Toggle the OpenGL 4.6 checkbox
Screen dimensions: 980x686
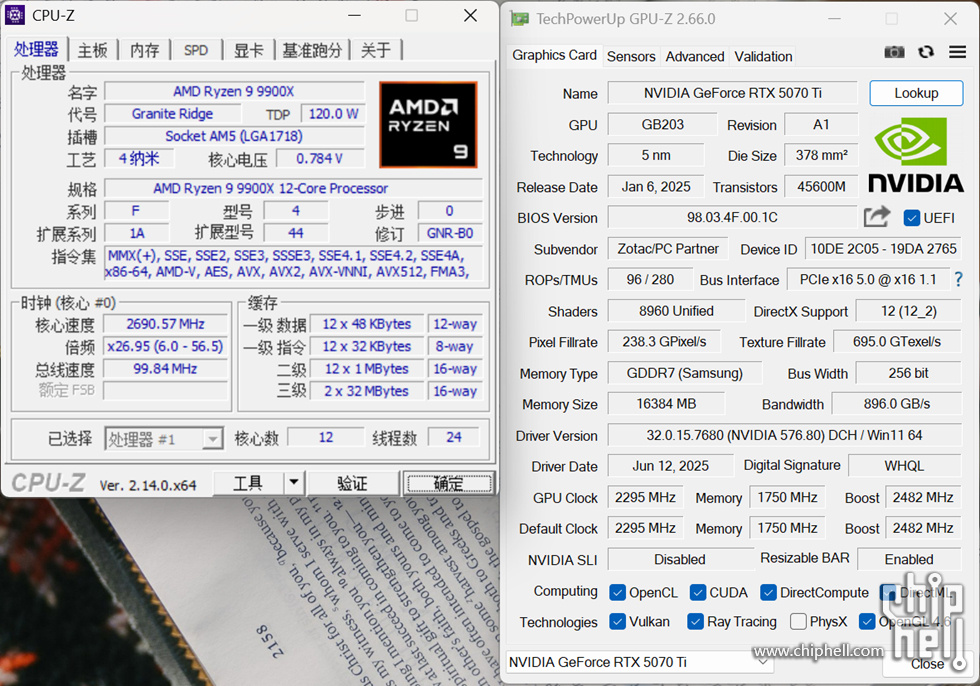point(867,622)
